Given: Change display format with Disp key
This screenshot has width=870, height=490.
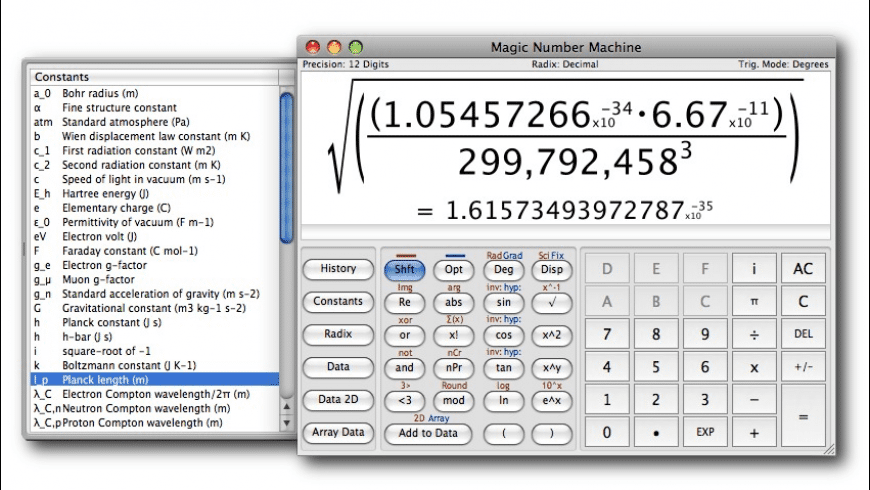Looking at the screenshot, I should click(x=552, y=270).
